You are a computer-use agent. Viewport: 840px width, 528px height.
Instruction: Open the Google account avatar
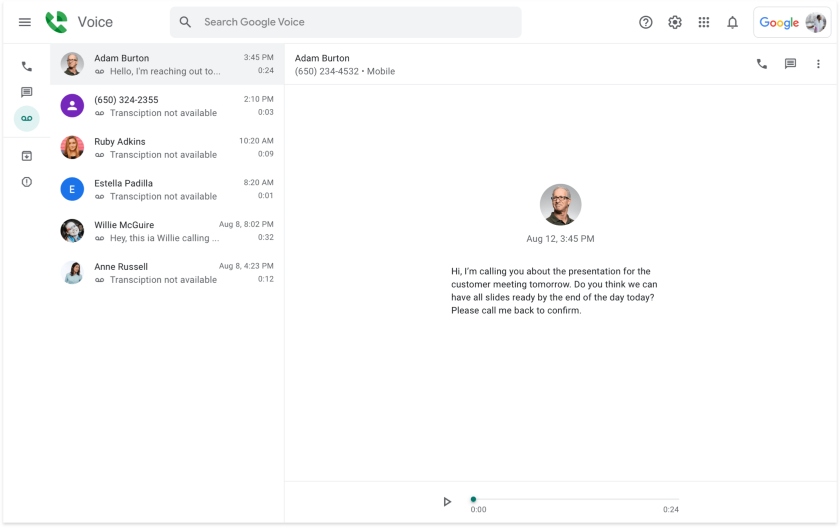(x=815, y=22)
